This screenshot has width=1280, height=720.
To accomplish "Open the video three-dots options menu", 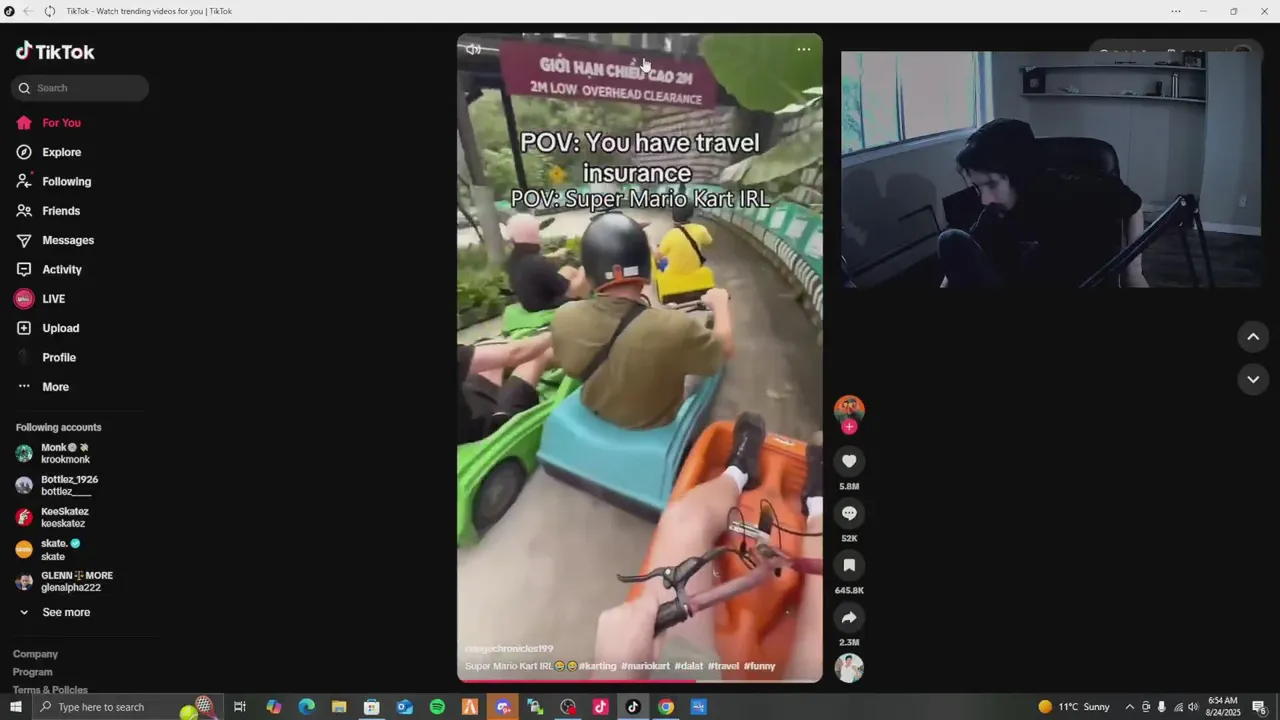I will [804, 49].
